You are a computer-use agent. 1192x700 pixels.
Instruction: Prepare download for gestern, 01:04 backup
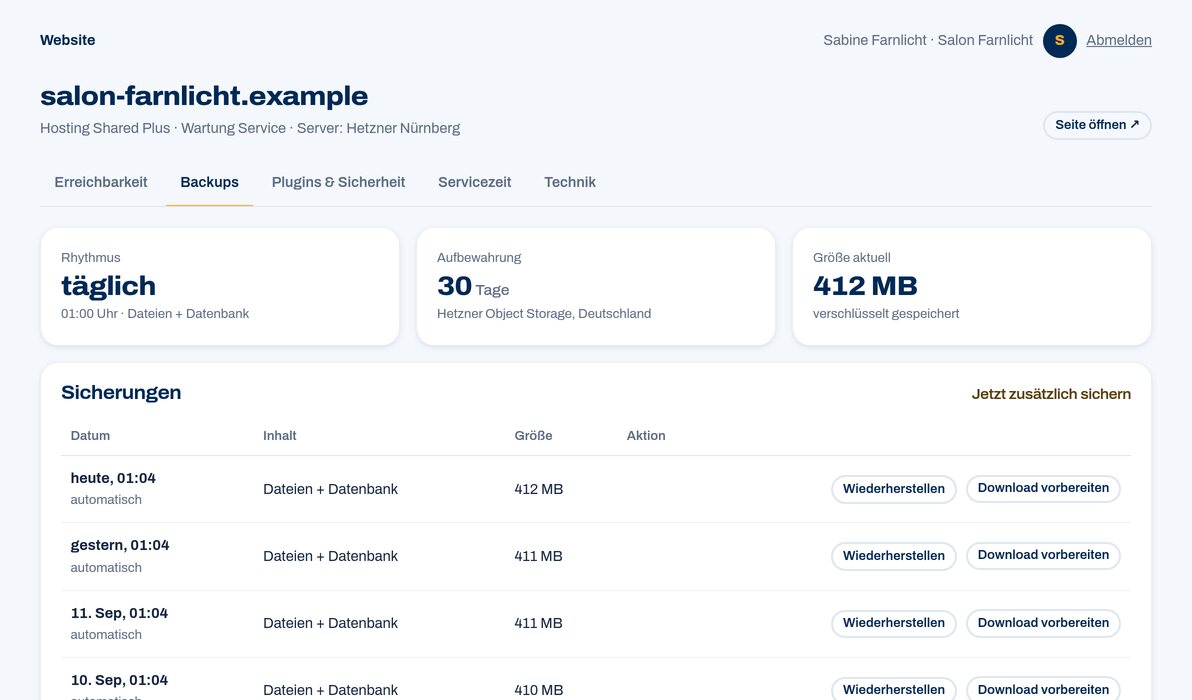tap(1043, 555)
